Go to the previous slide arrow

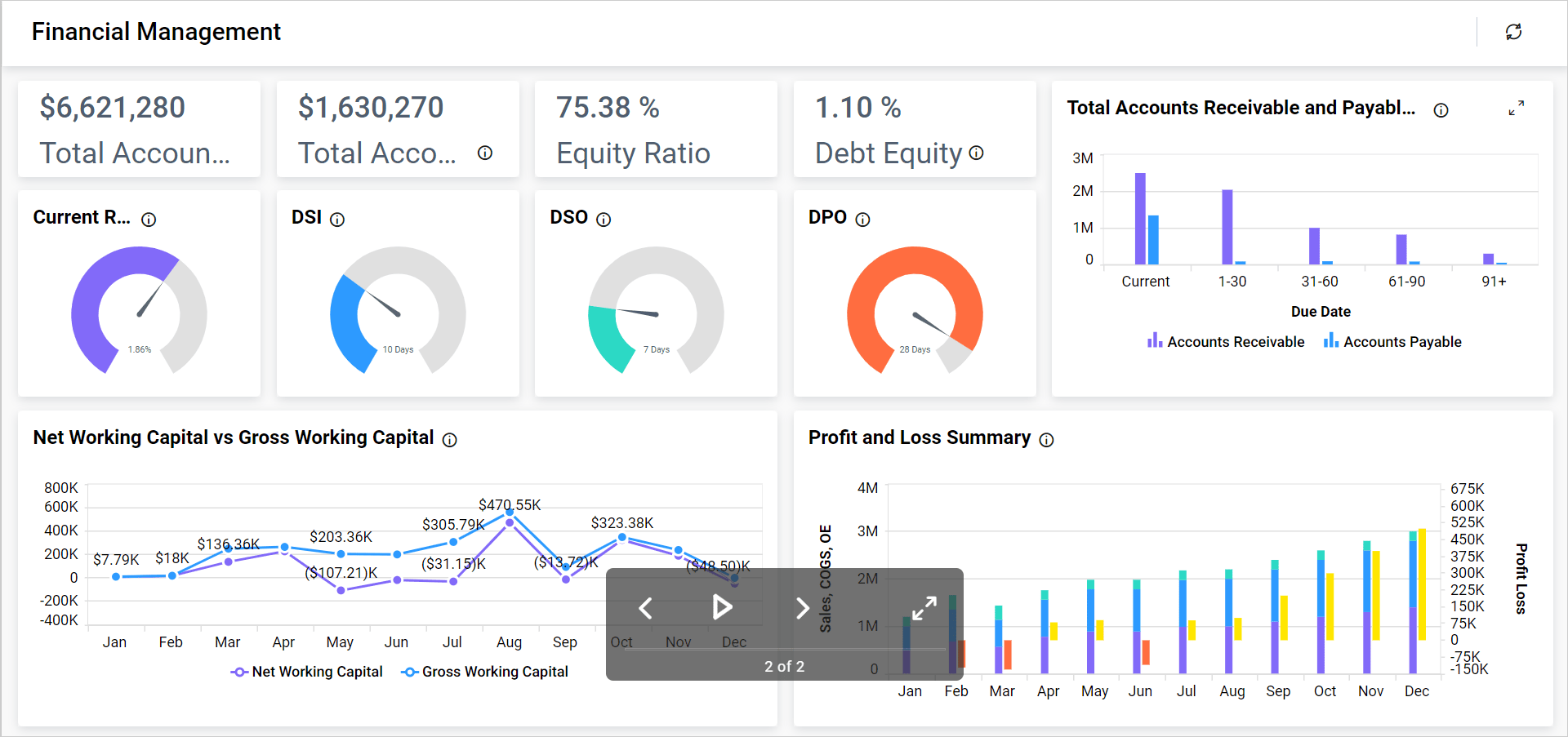[x=645, y=608]
